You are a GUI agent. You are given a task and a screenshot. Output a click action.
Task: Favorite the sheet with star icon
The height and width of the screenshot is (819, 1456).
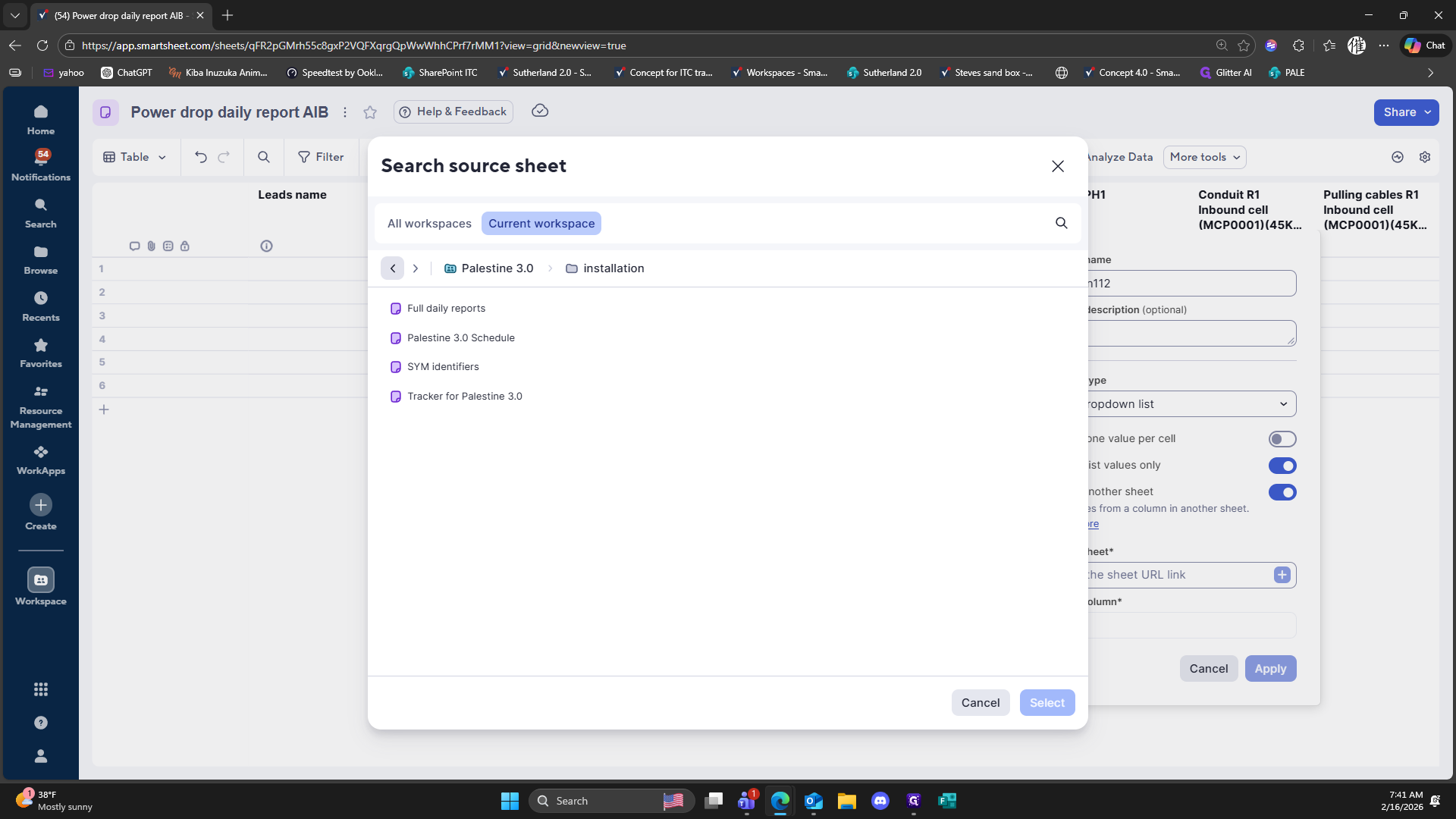coord(370,112)
